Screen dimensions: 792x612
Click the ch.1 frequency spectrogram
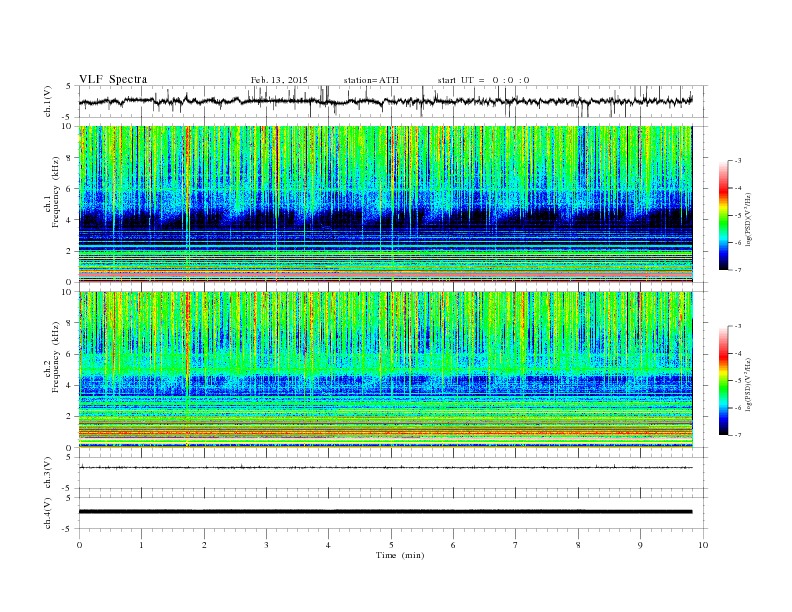click(x=386, y=204)
